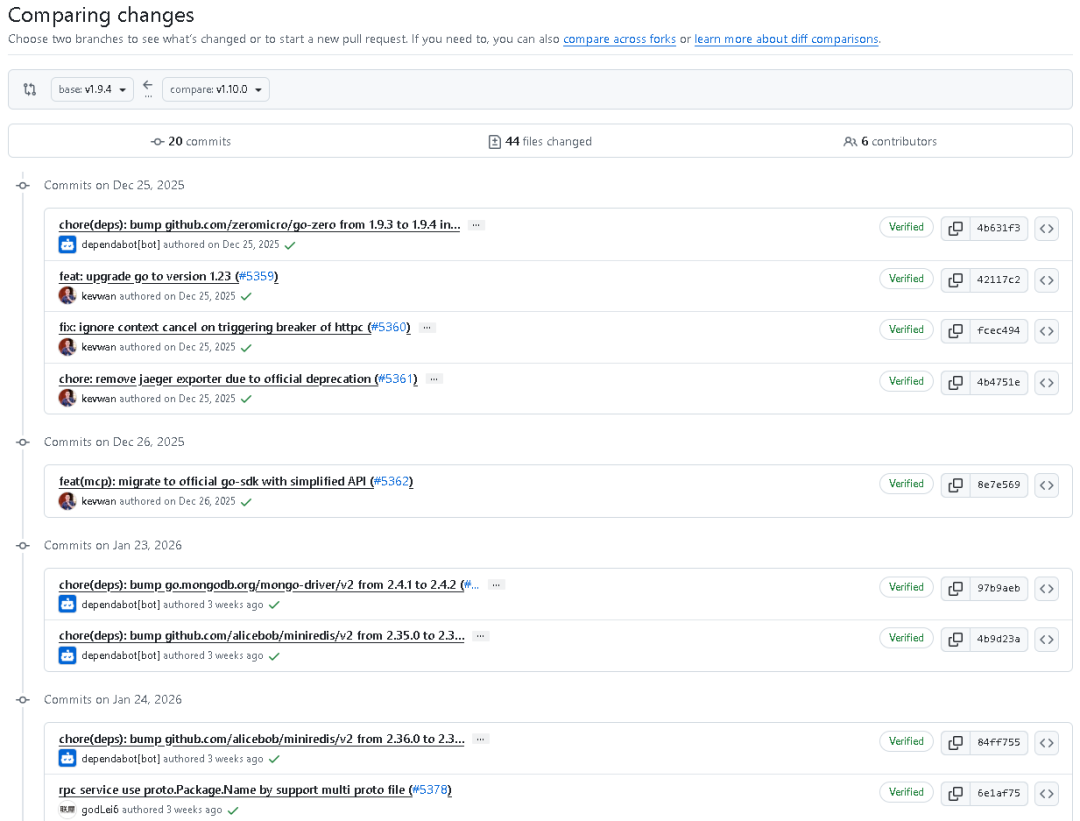The image size is (1080, 821).
Task: Open the 6 contributors tab
Action: pyautogui.click(x=890, y=142)
